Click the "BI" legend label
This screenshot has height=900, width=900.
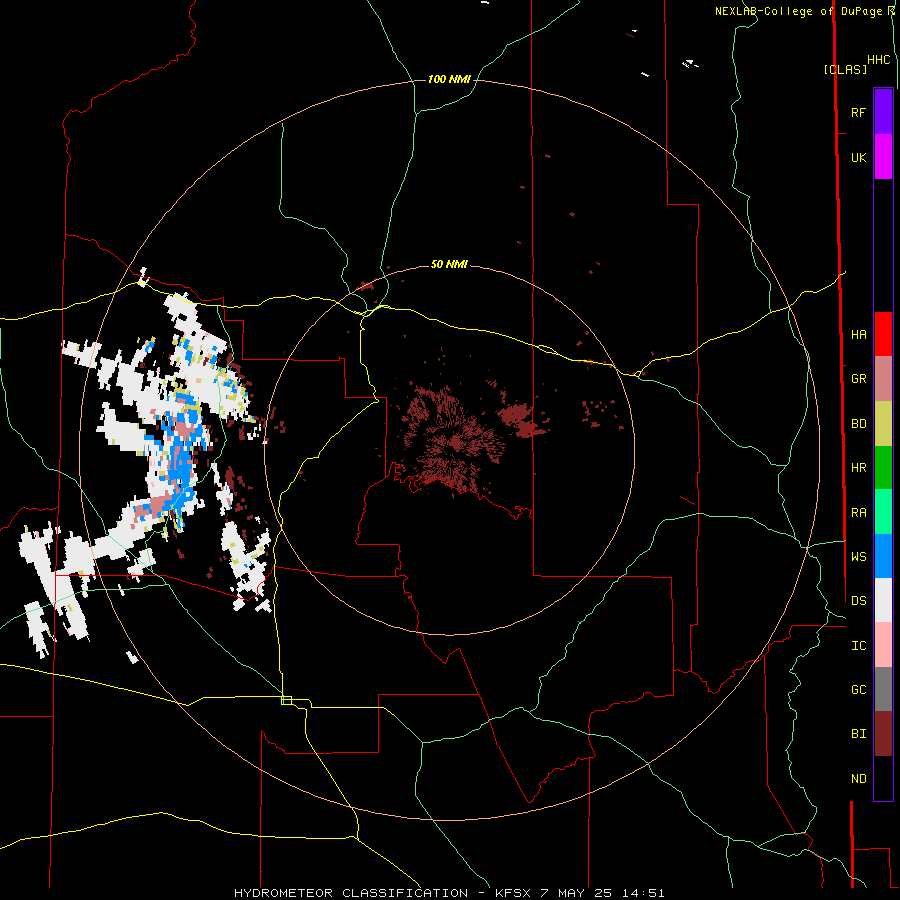coord(858,734)
